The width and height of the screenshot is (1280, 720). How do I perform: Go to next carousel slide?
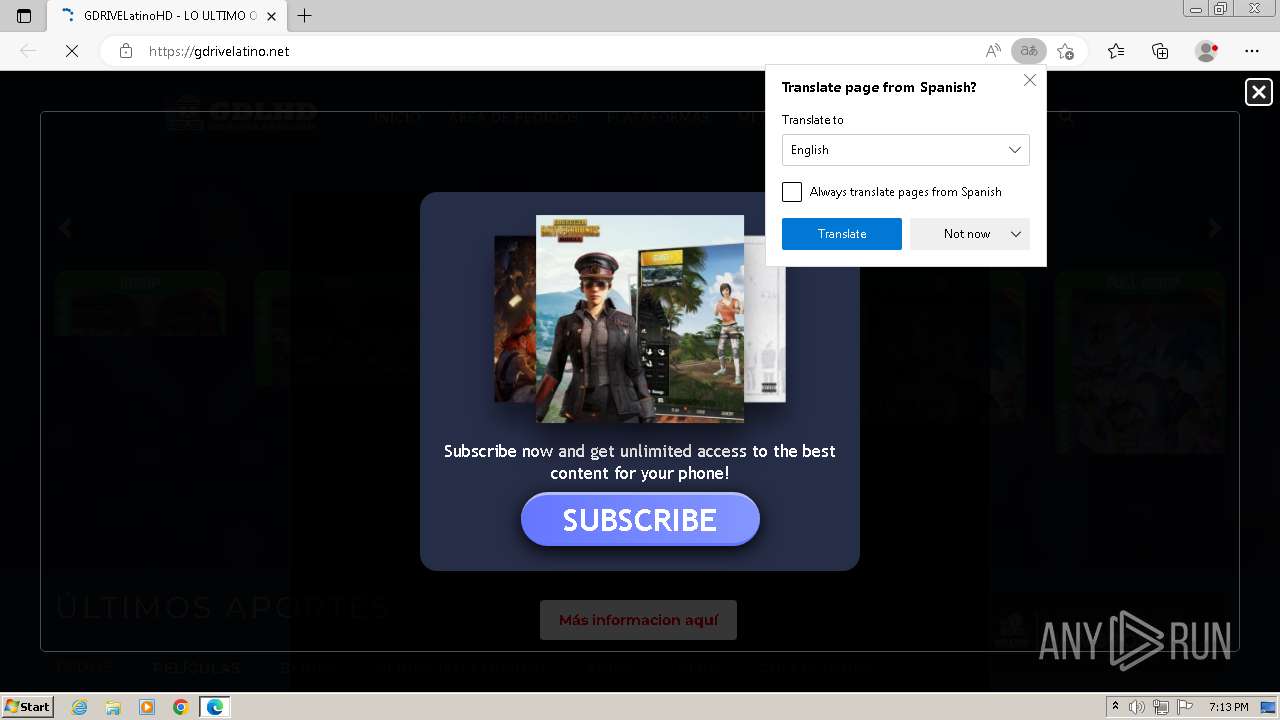click(x=1215, y=229)
